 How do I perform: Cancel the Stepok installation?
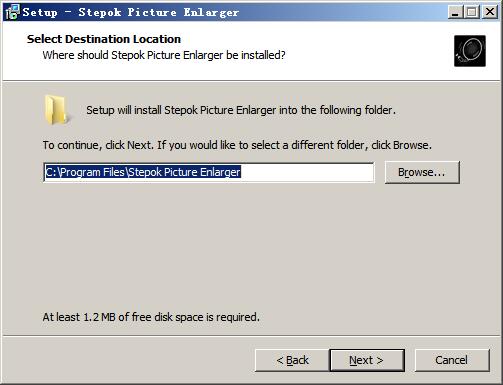(452, 360)
